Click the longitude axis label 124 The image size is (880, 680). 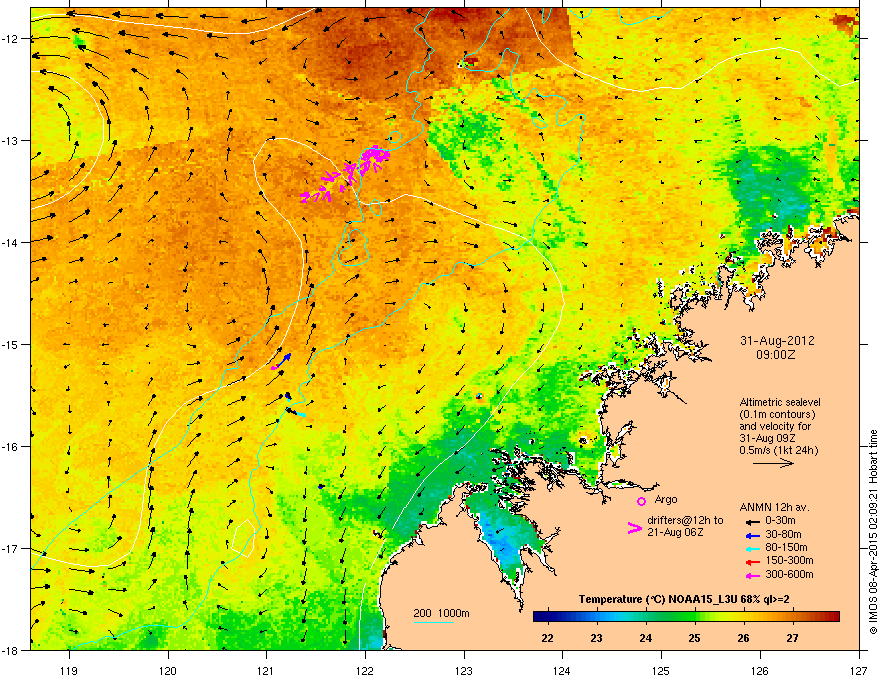tap(562, 670)
